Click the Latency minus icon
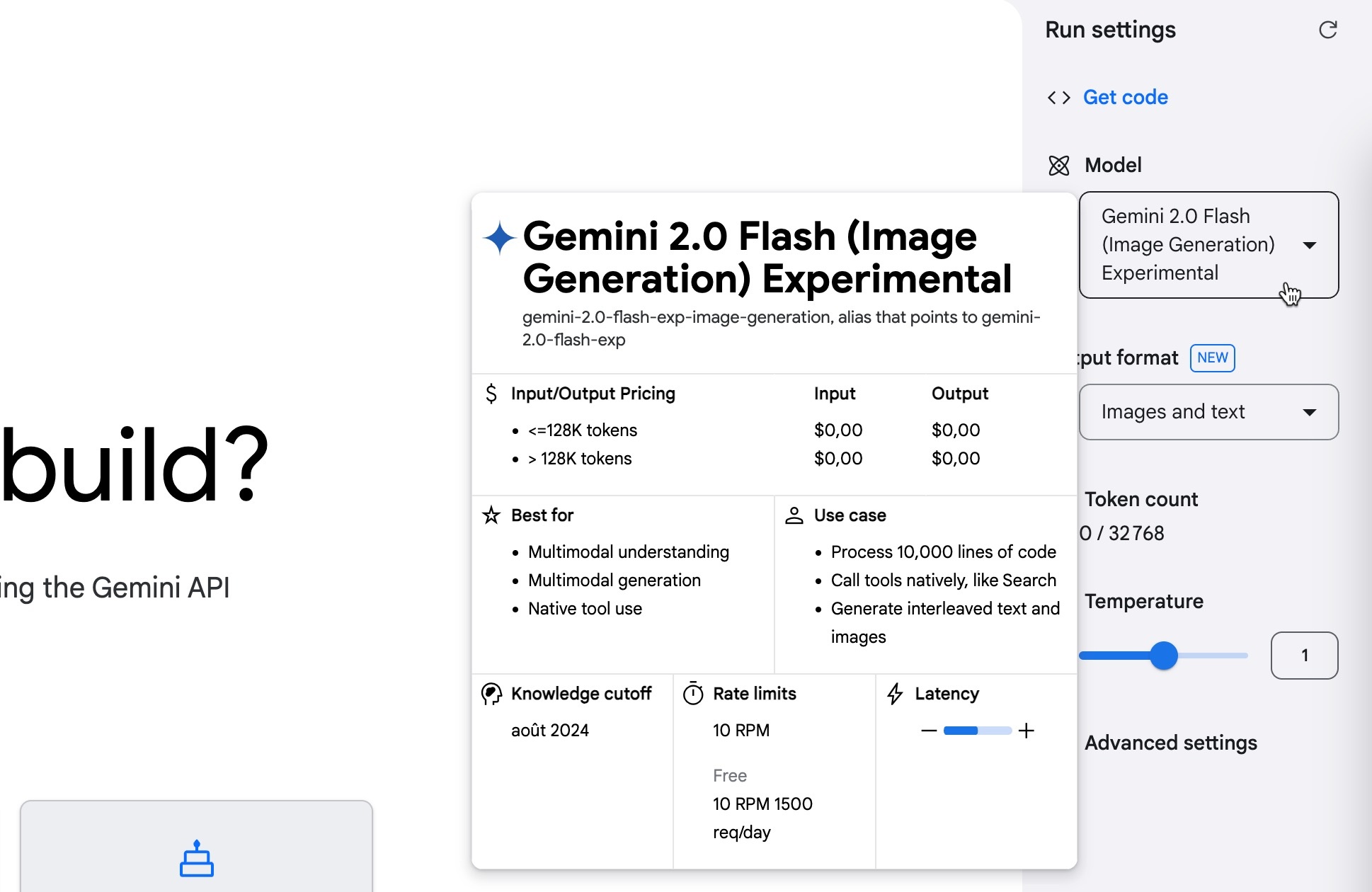Viewport: 1372px width, 892px height. coord(929,731)
